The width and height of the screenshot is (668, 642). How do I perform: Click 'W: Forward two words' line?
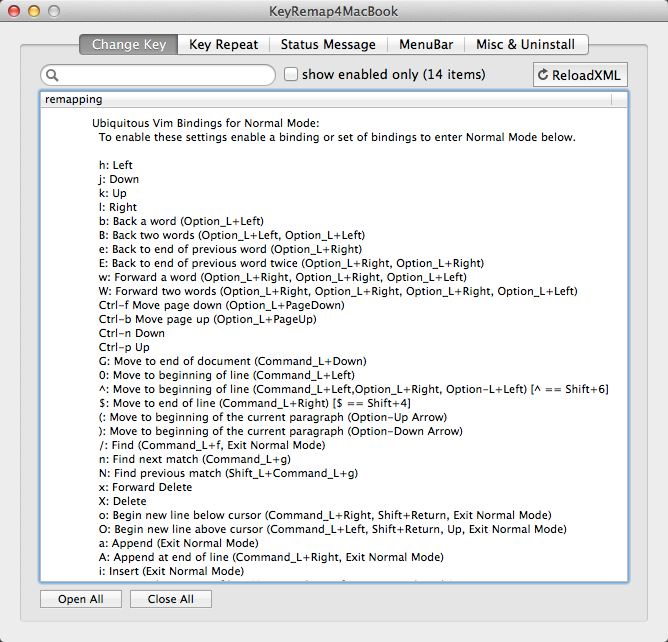click(x=338, y=291)
